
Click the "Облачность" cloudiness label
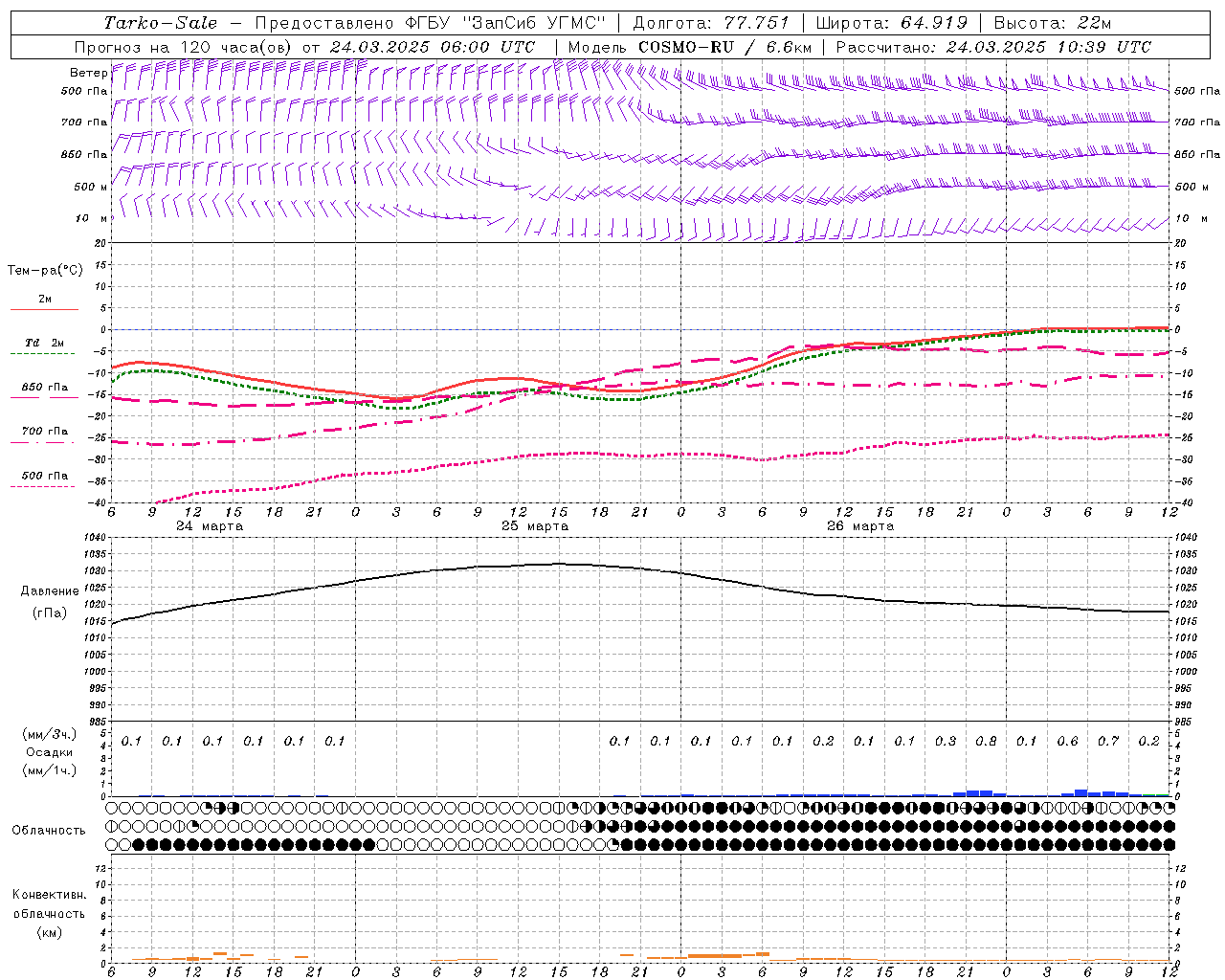tap(49, 830)
